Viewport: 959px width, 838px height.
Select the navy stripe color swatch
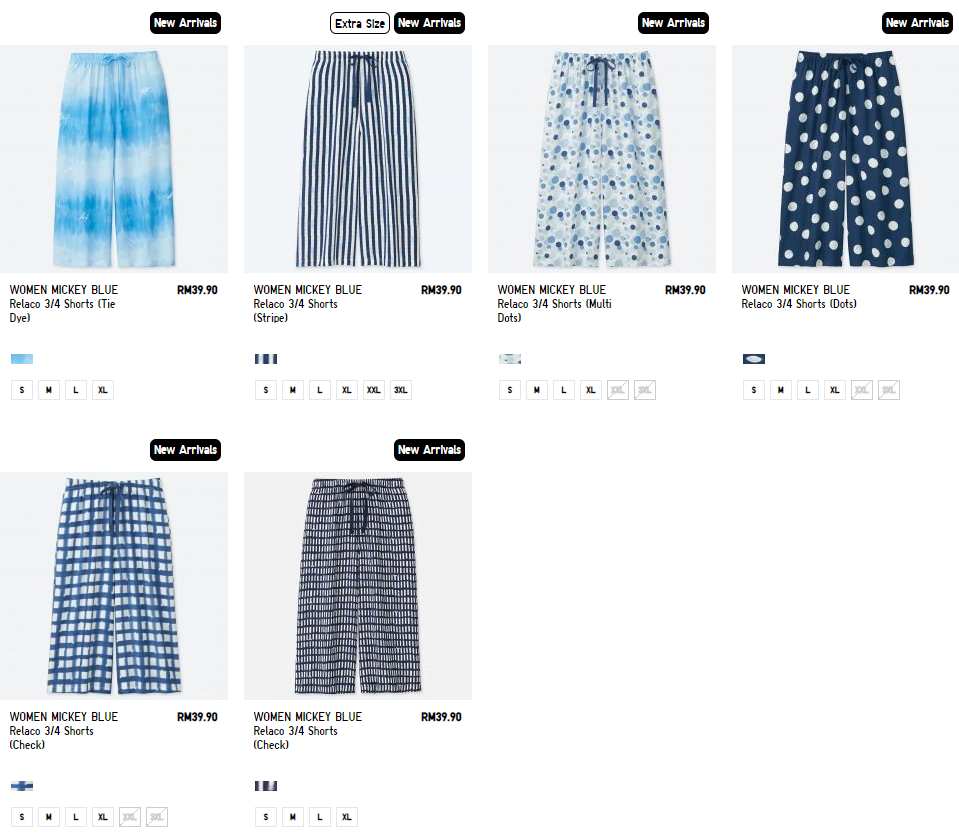point(266,359)
